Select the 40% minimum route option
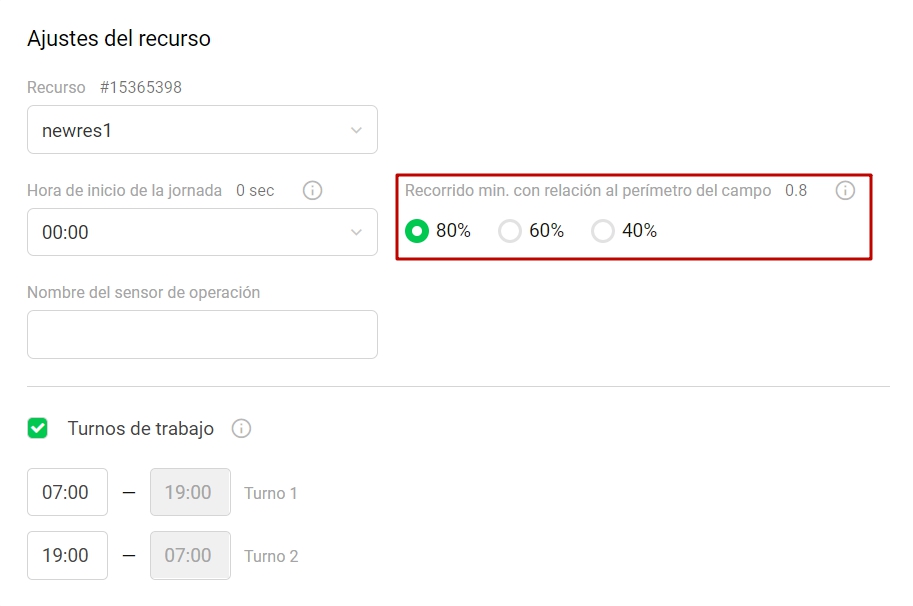Viewport: 913px width, 606px height. 602,230
